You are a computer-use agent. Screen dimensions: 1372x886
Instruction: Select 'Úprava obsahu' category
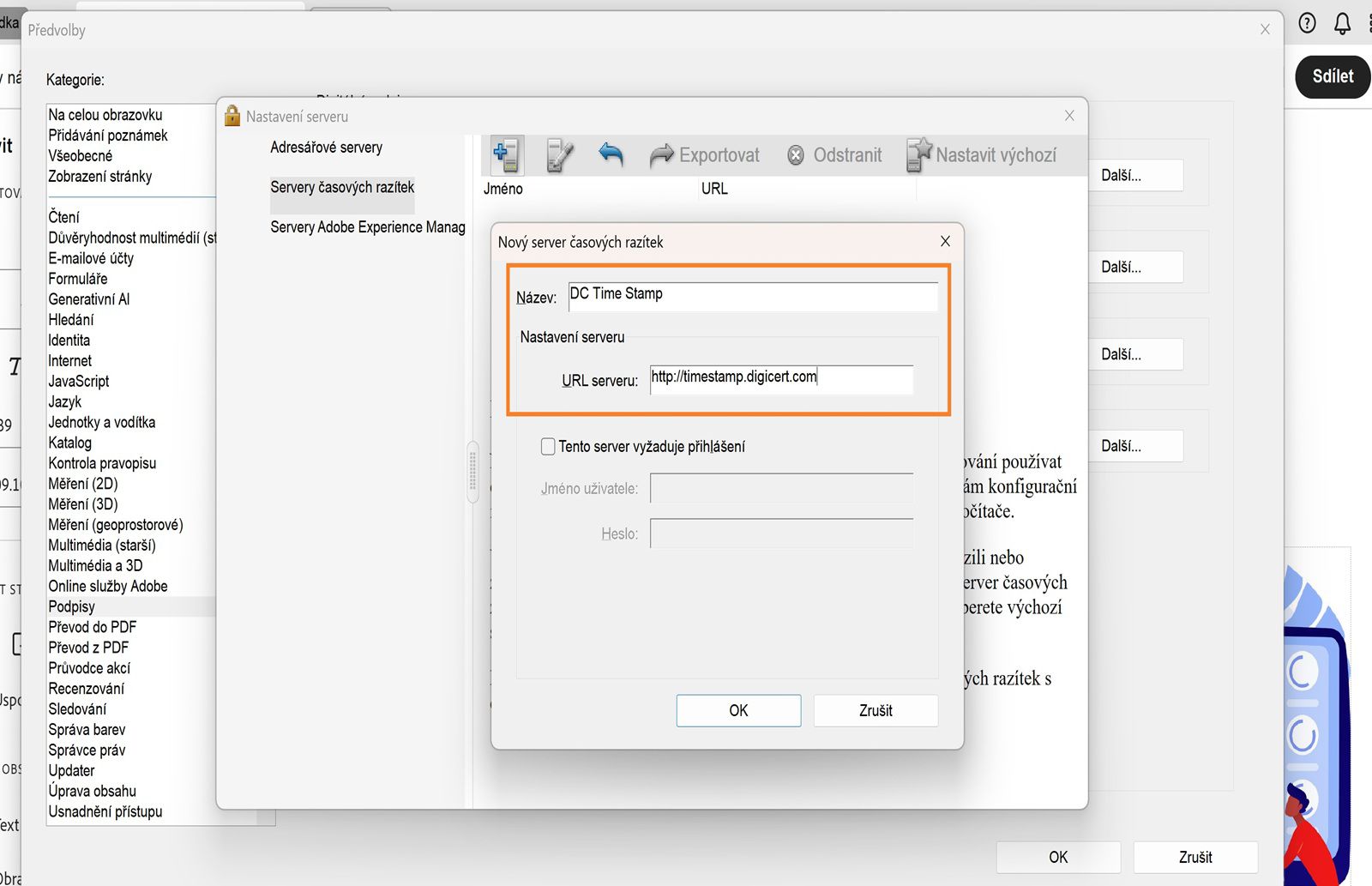pyautogui.click(x=93, y=792)
